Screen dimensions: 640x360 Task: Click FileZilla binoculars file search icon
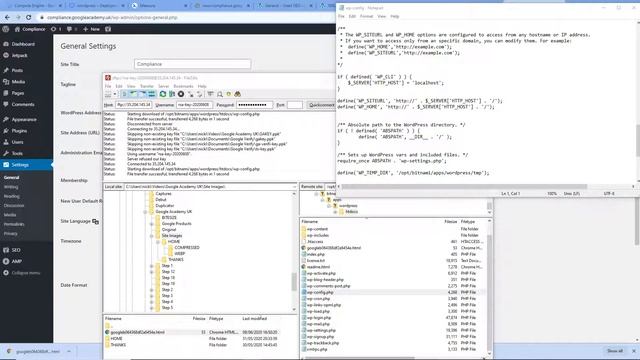(x=238, y=94)
